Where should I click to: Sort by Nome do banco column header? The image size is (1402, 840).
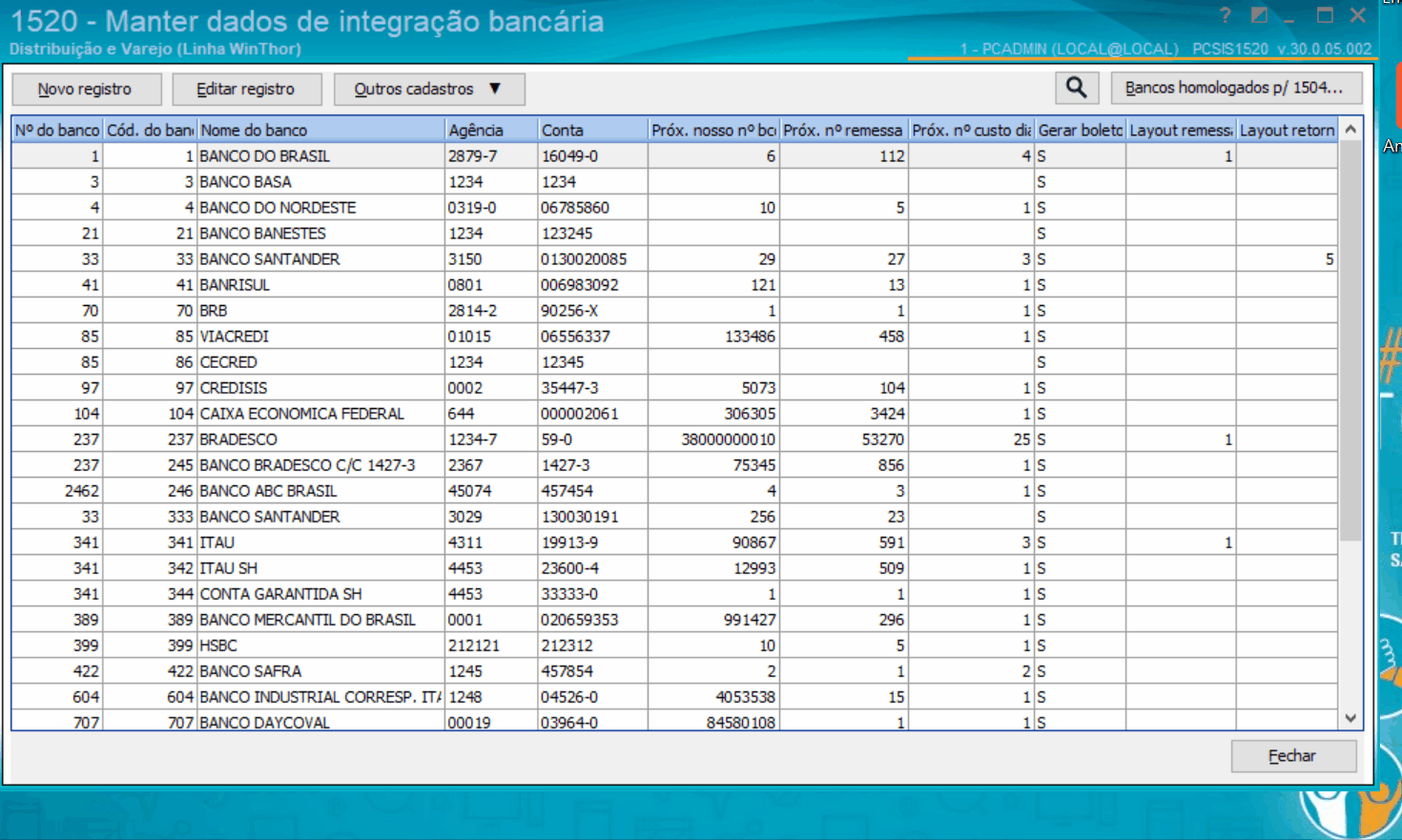click(320, 130)
